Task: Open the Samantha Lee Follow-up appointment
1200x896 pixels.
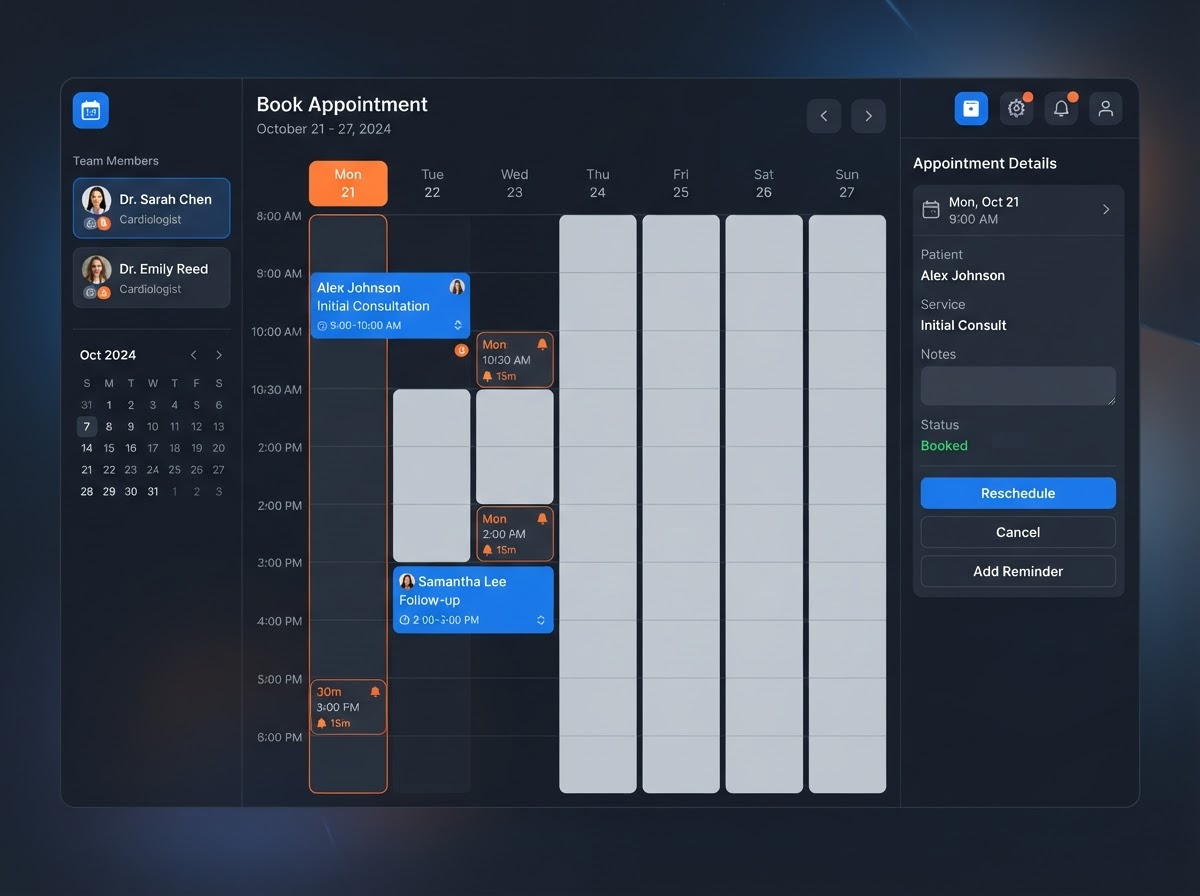Action: tap(473, 600)
